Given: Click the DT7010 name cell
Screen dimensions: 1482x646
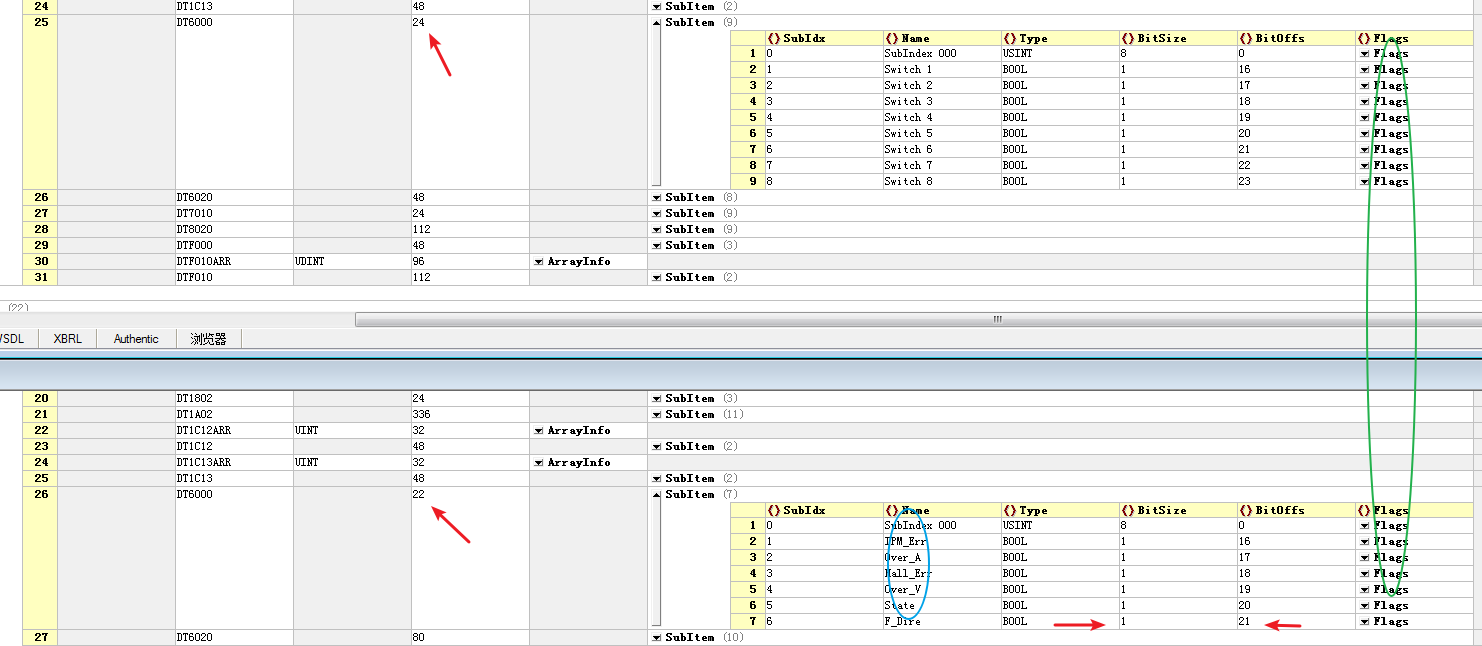Looking at the screenshot, I should pos(234,214).
